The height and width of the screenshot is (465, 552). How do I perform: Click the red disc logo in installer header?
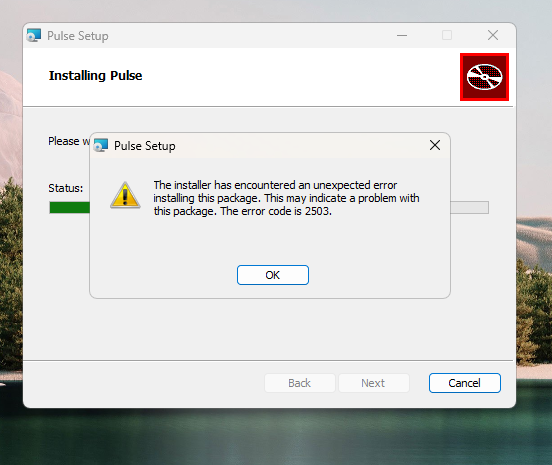tap(484, 77)
